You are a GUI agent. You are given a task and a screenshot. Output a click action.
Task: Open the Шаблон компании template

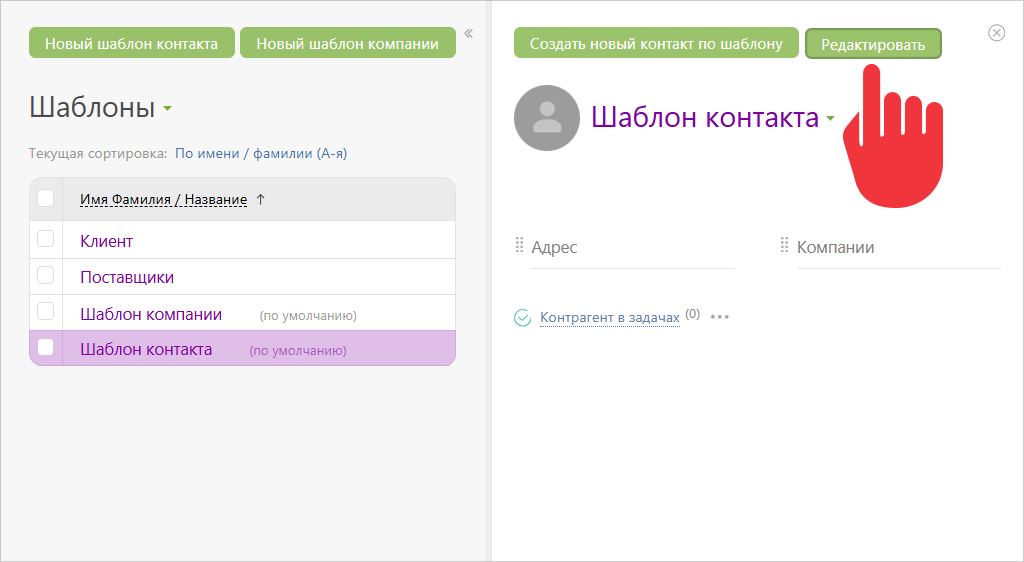click(151, 314)
